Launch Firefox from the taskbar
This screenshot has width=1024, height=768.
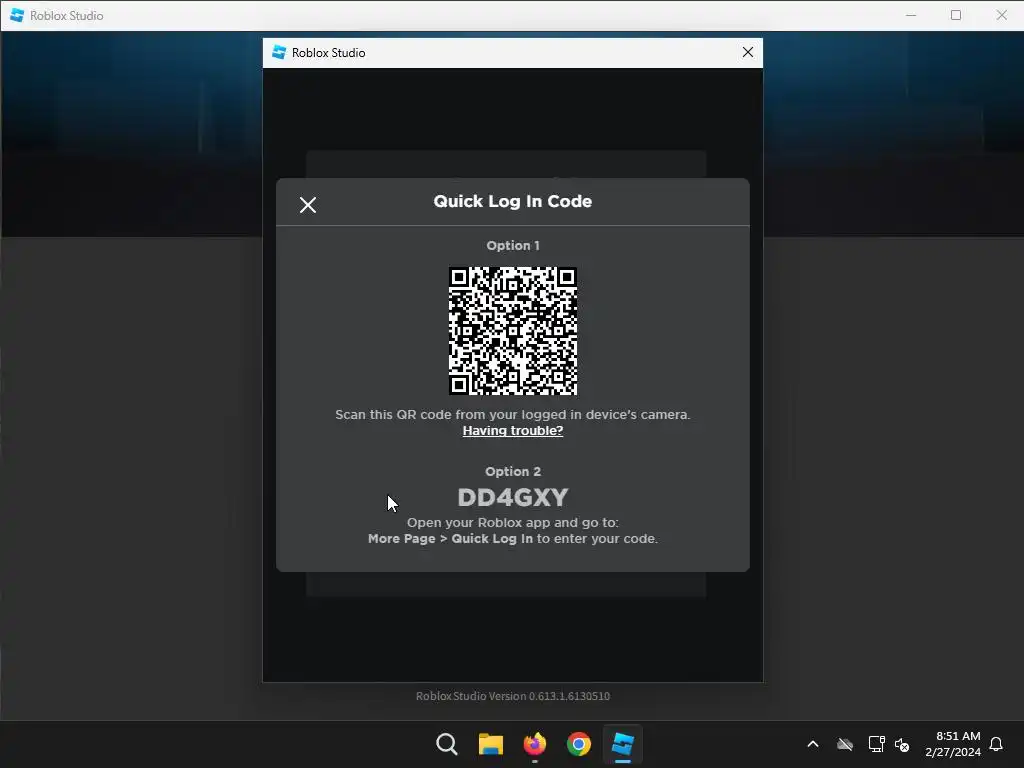click(x=535, y=744)
